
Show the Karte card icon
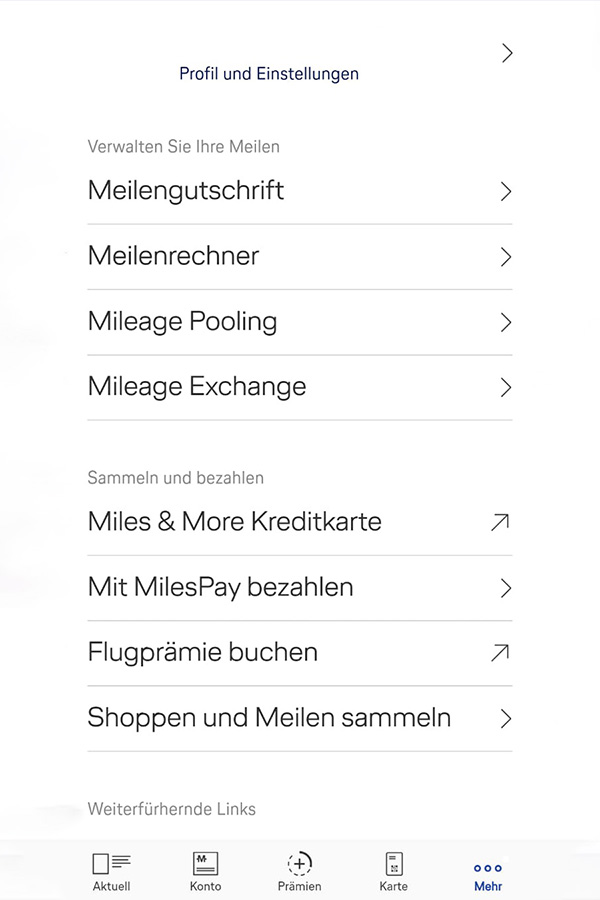tap(394, 863)
